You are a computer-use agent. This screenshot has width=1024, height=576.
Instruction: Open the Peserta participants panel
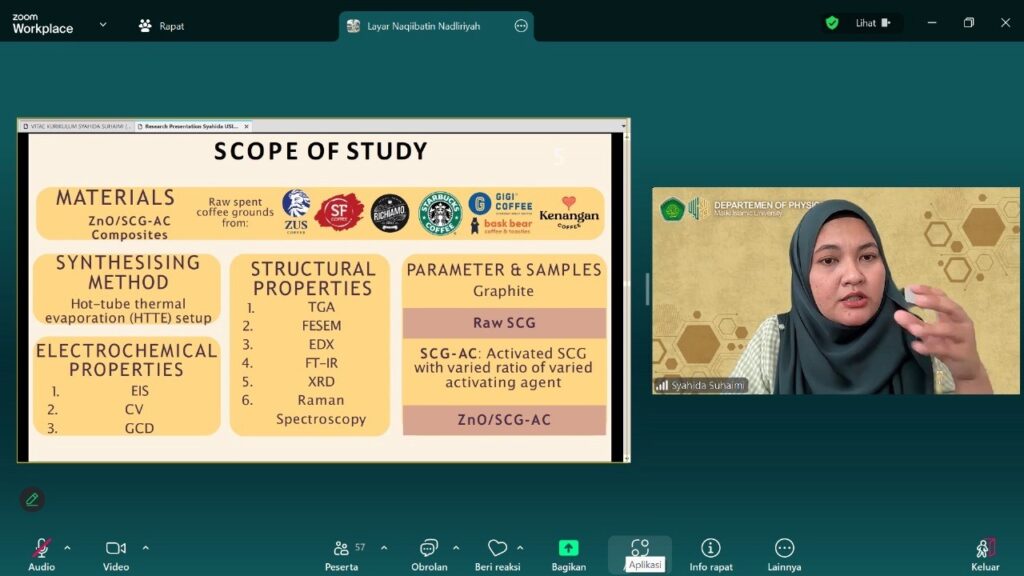(343, 548)
